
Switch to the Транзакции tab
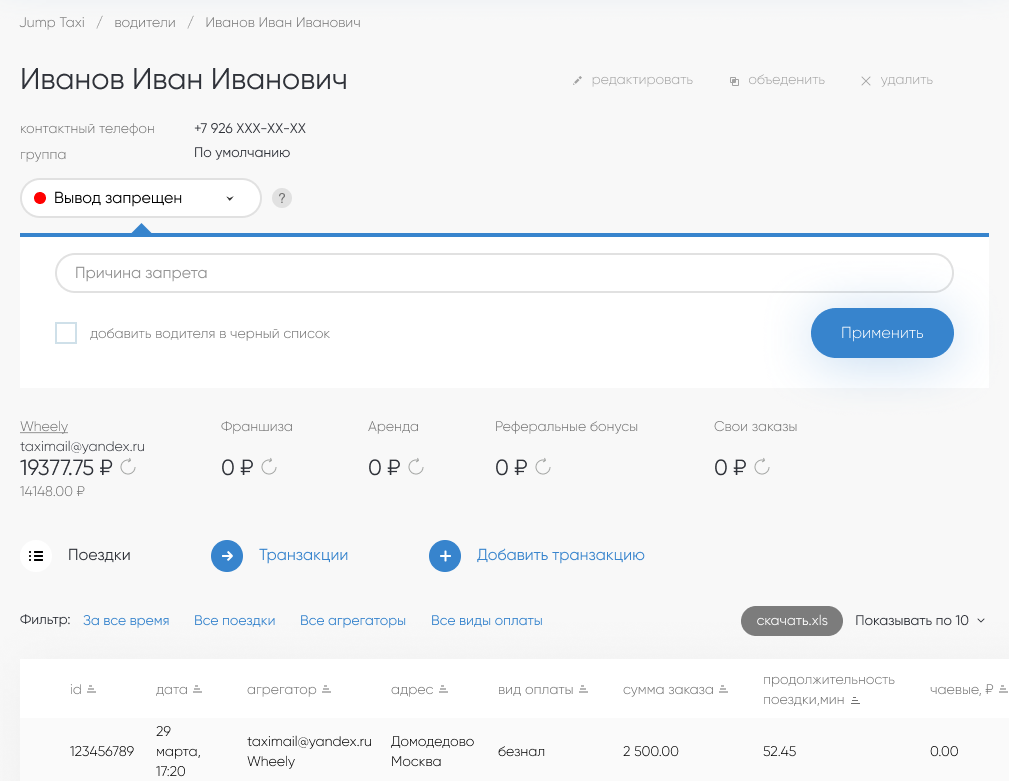(x=303, y=555)
